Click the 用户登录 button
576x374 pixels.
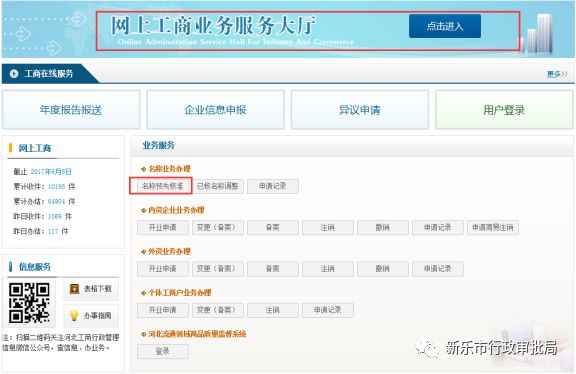(504, 110)
